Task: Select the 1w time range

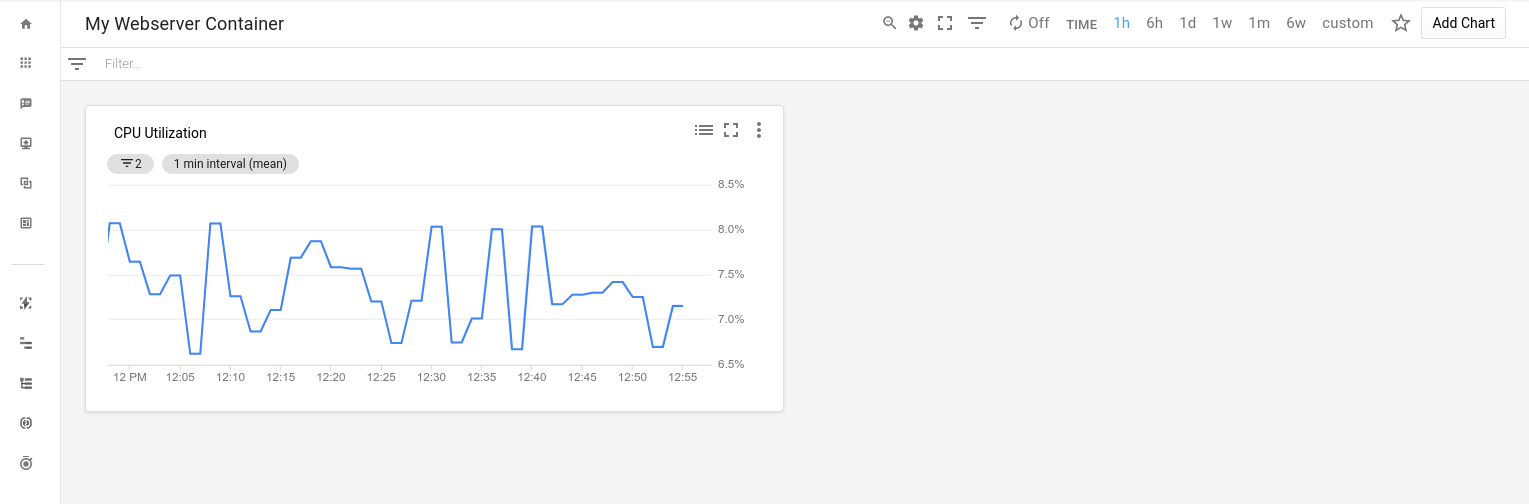Action: coord(1222,23)
